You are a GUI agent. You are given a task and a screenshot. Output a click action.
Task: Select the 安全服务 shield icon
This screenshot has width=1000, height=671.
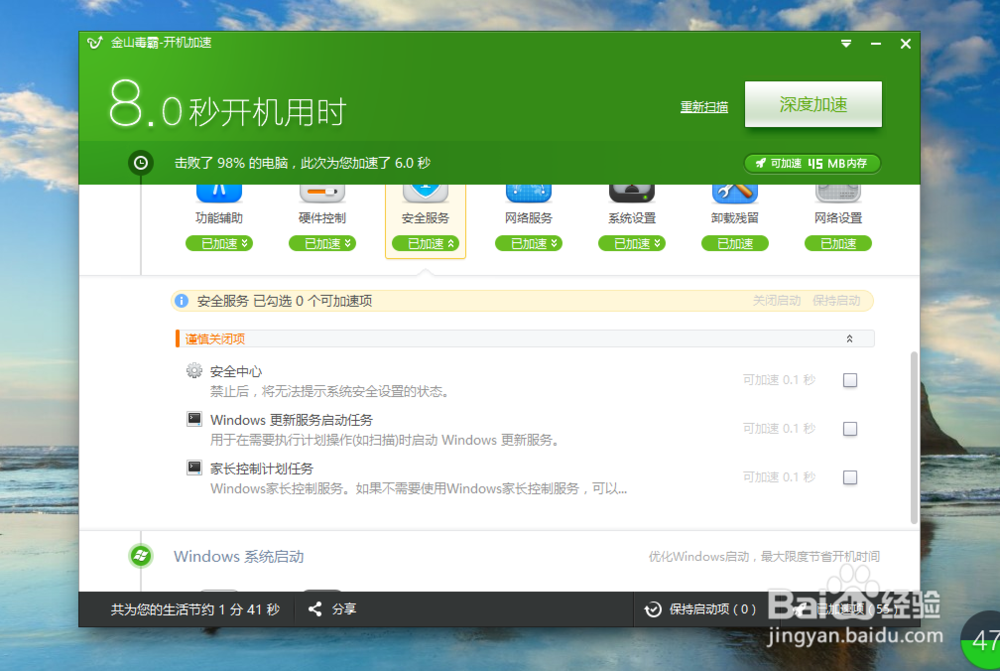pos(425,193)
